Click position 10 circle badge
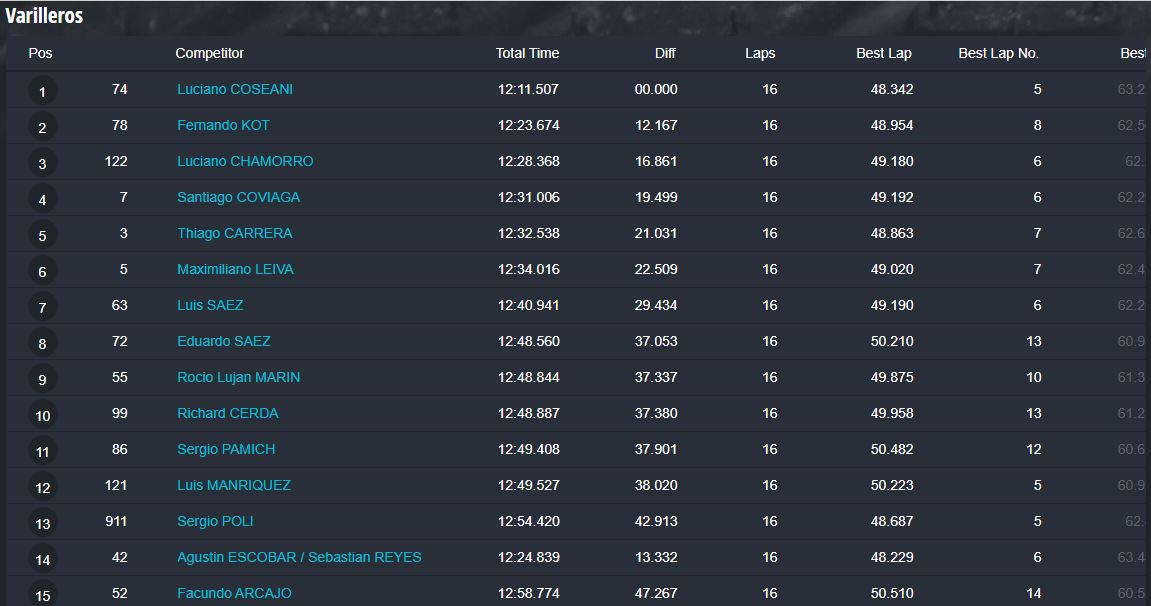Image resolution: width=1151 pixels, height=606 pixels. pos(43,416)
